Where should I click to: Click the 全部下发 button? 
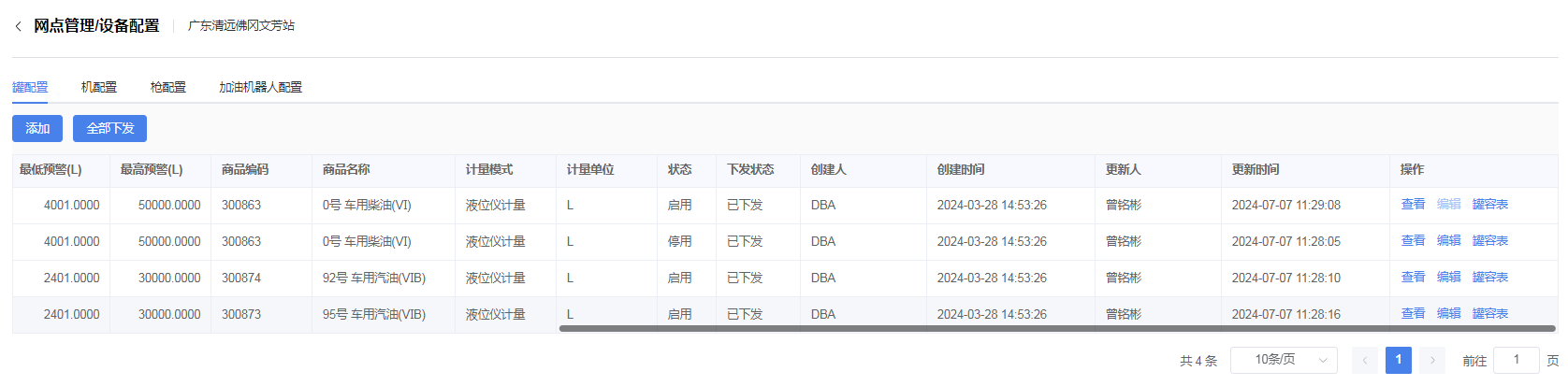(x=109, y=128)
